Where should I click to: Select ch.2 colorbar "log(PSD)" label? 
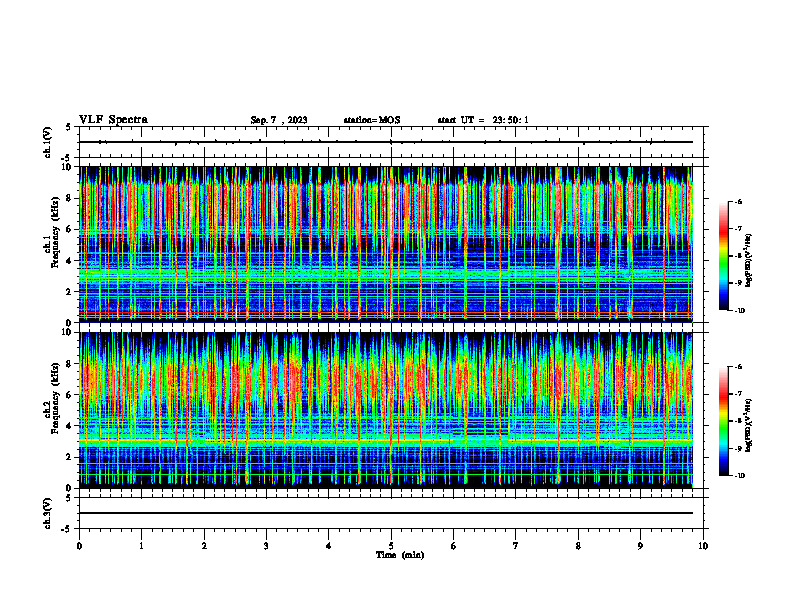tap(748, 425)
